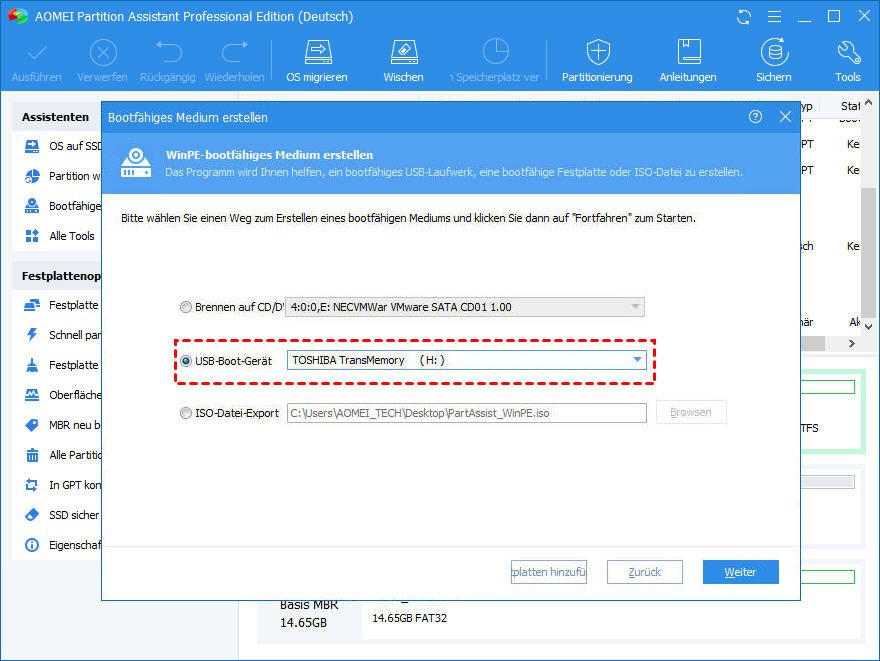The width and height of the screenshot is (880, 661).
Task: Click the Partition wizard pie icon
Action: pos(33,176)
